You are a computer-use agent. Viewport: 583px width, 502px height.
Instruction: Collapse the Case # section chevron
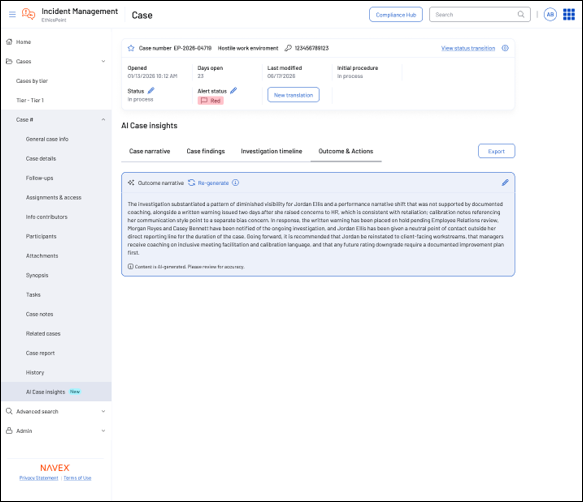coord(103,119)
